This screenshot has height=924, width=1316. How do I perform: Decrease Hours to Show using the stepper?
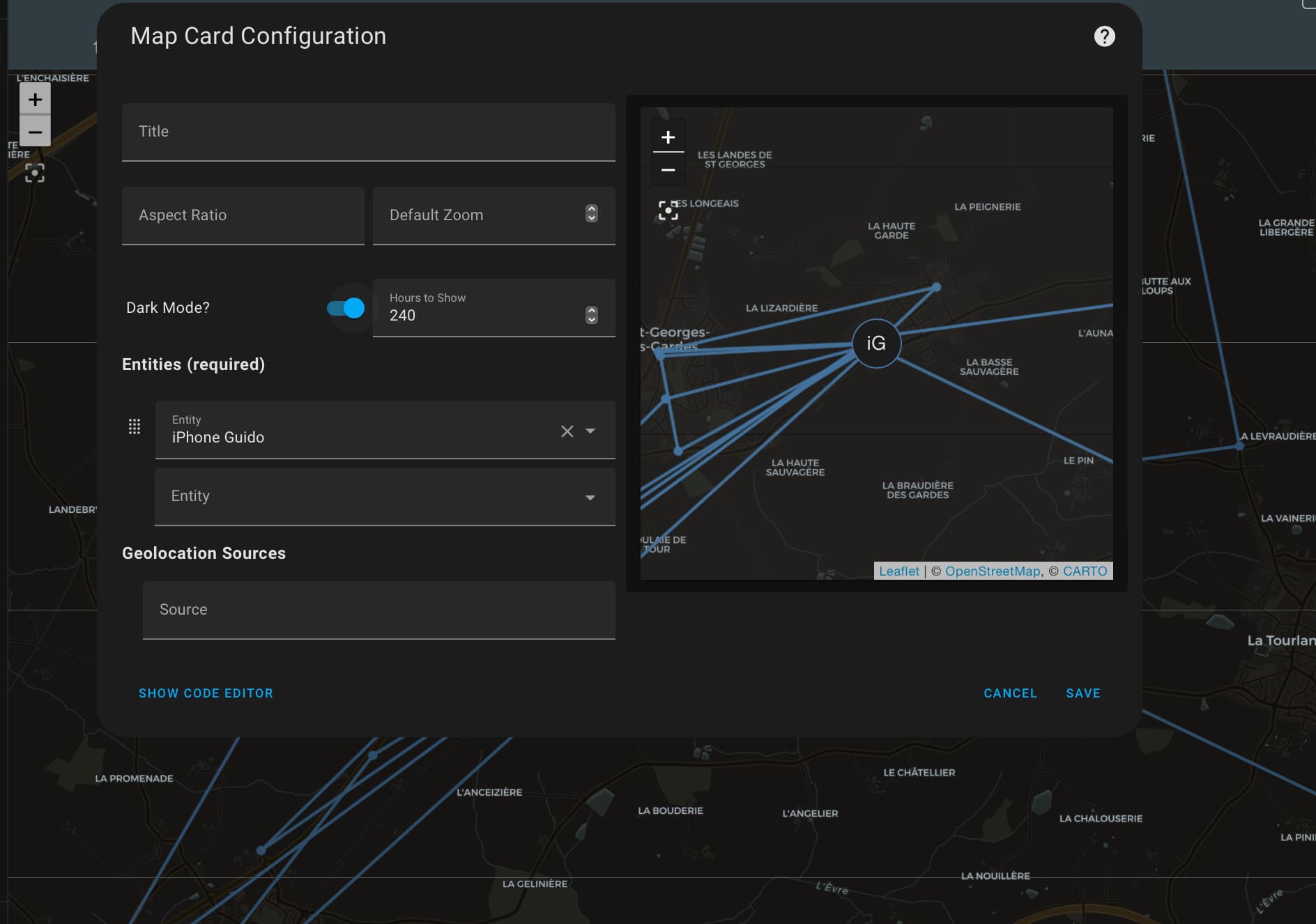click(591, 320)
